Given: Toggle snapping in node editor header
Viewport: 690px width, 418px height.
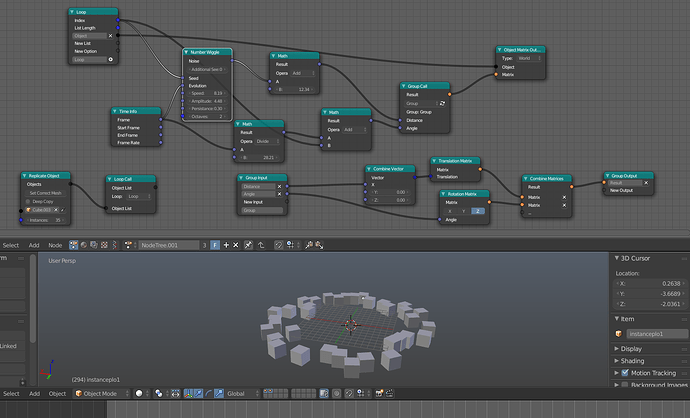Looking at the screenshot, I should 279,245.
